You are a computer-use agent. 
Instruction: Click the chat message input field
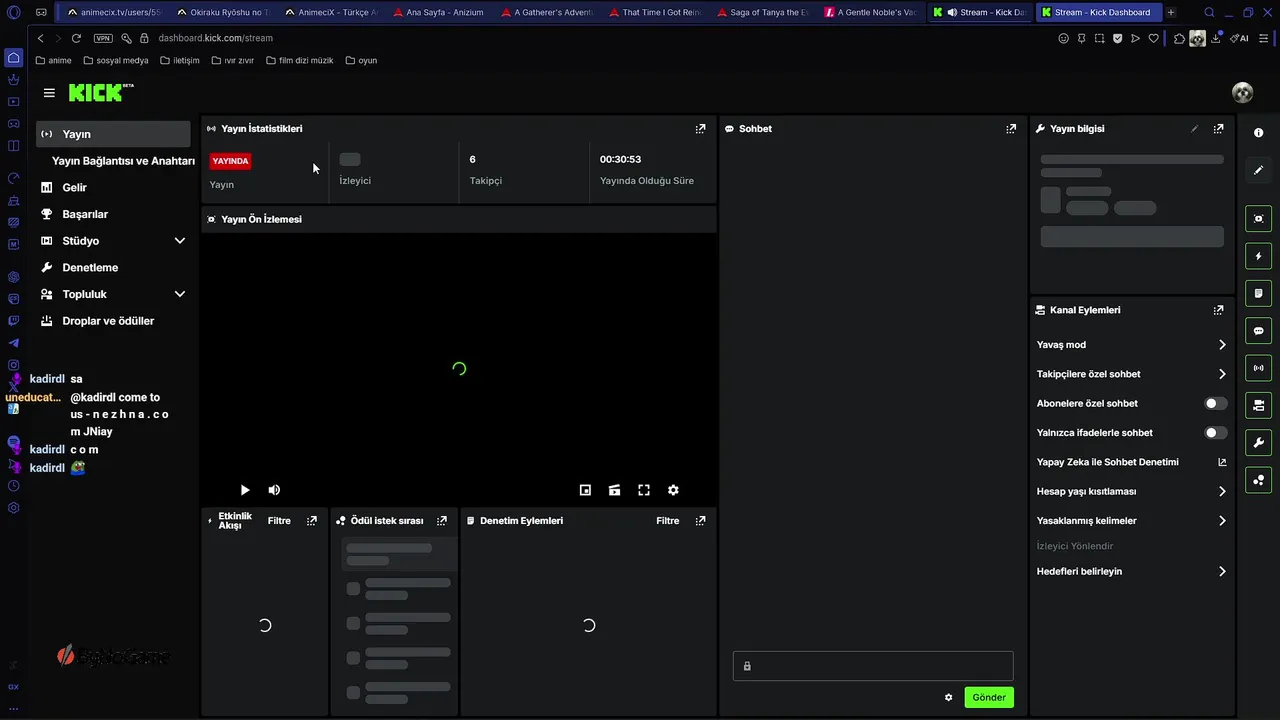873,666
